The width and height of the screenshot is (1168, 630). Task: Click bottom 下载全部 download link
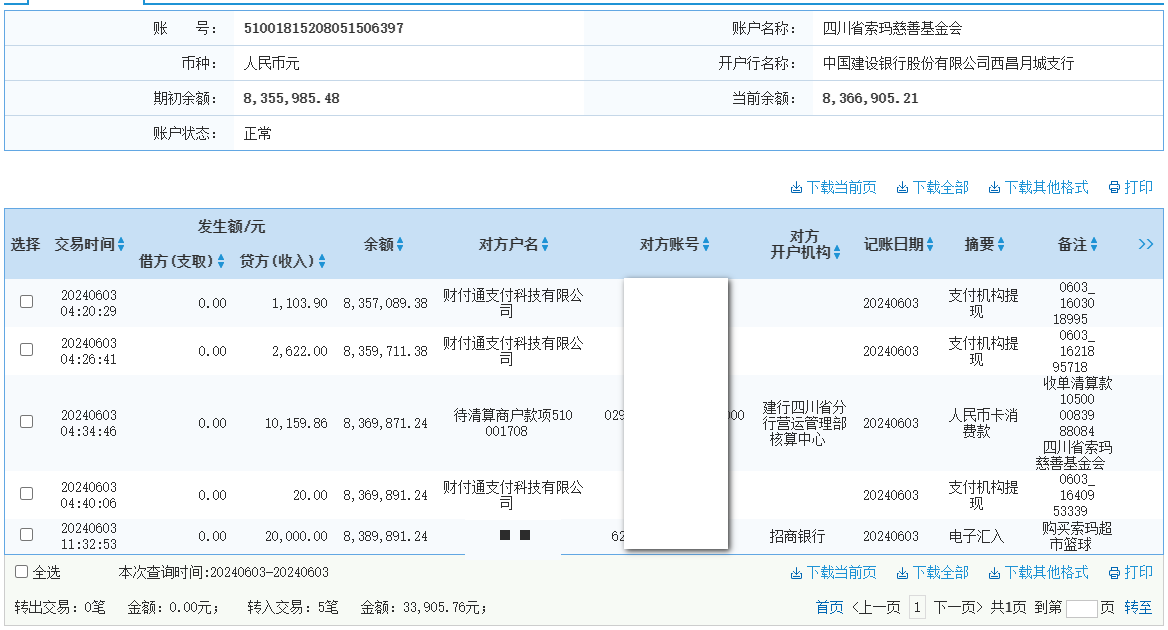point(933,573)
